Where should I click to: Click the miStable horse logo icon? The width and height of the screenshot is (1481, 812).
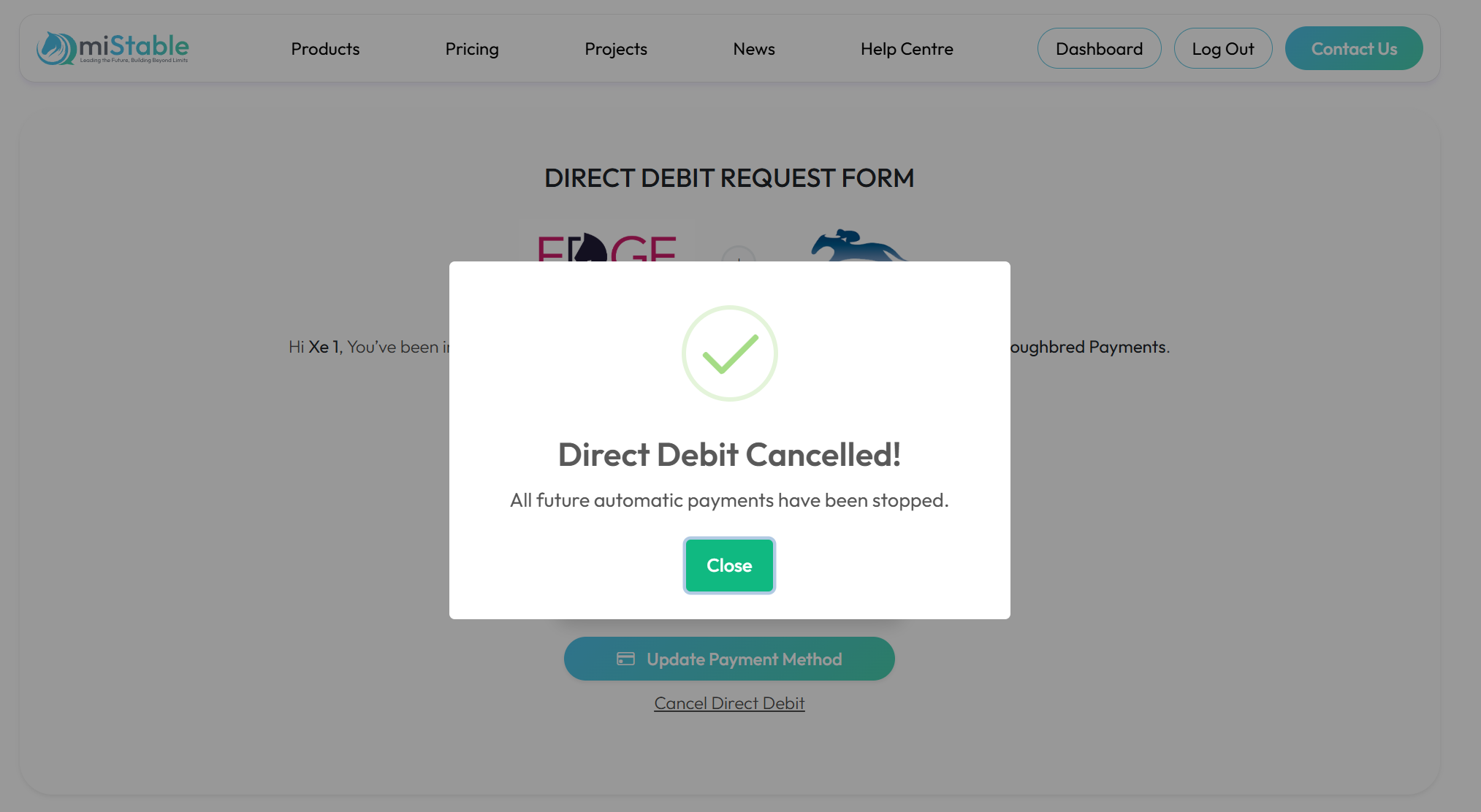coord(56,48)
